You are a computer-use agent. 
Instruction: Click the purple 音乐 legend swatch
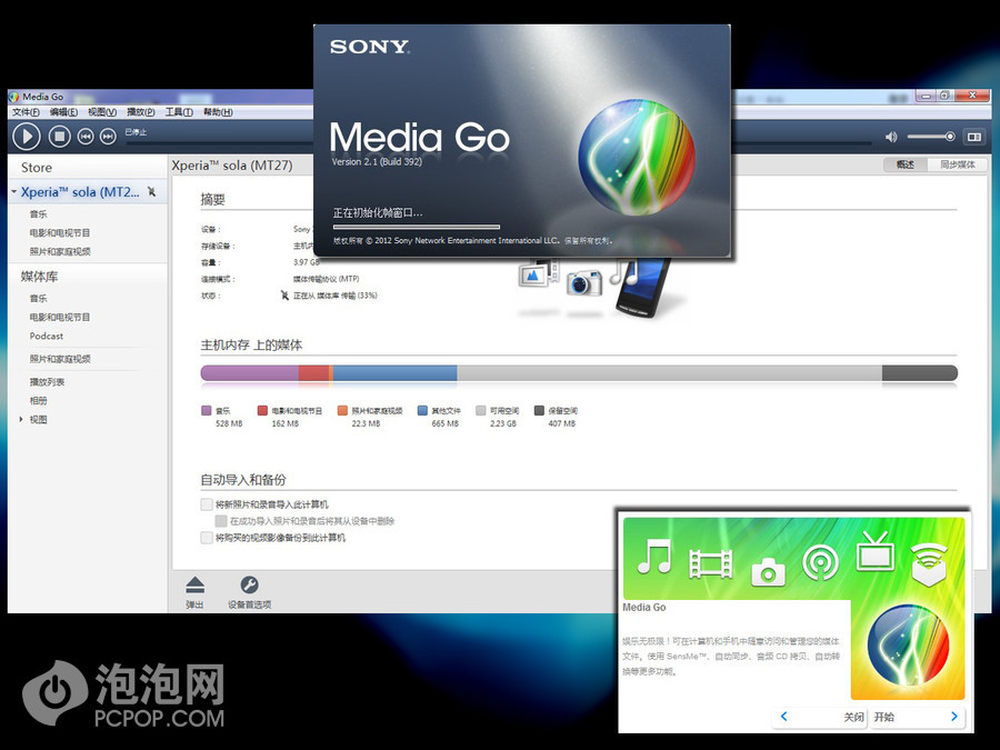pos(206,410)
